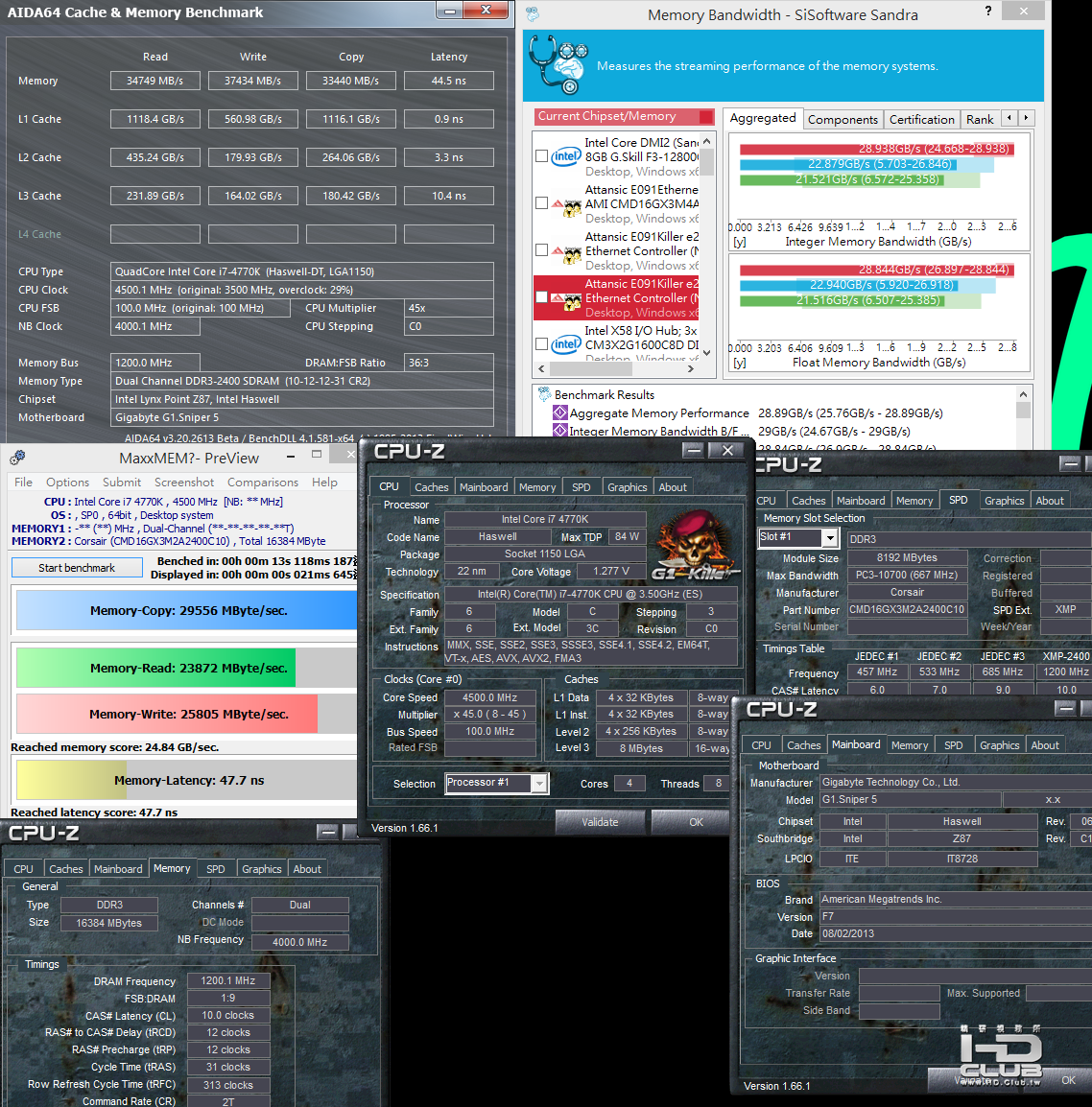Viewport: 1092px width, 1107px height.
Task: Click the Part Number CMD16GX3M2A2400C10 field in CPU-Z
Action: tap(907, 609)
